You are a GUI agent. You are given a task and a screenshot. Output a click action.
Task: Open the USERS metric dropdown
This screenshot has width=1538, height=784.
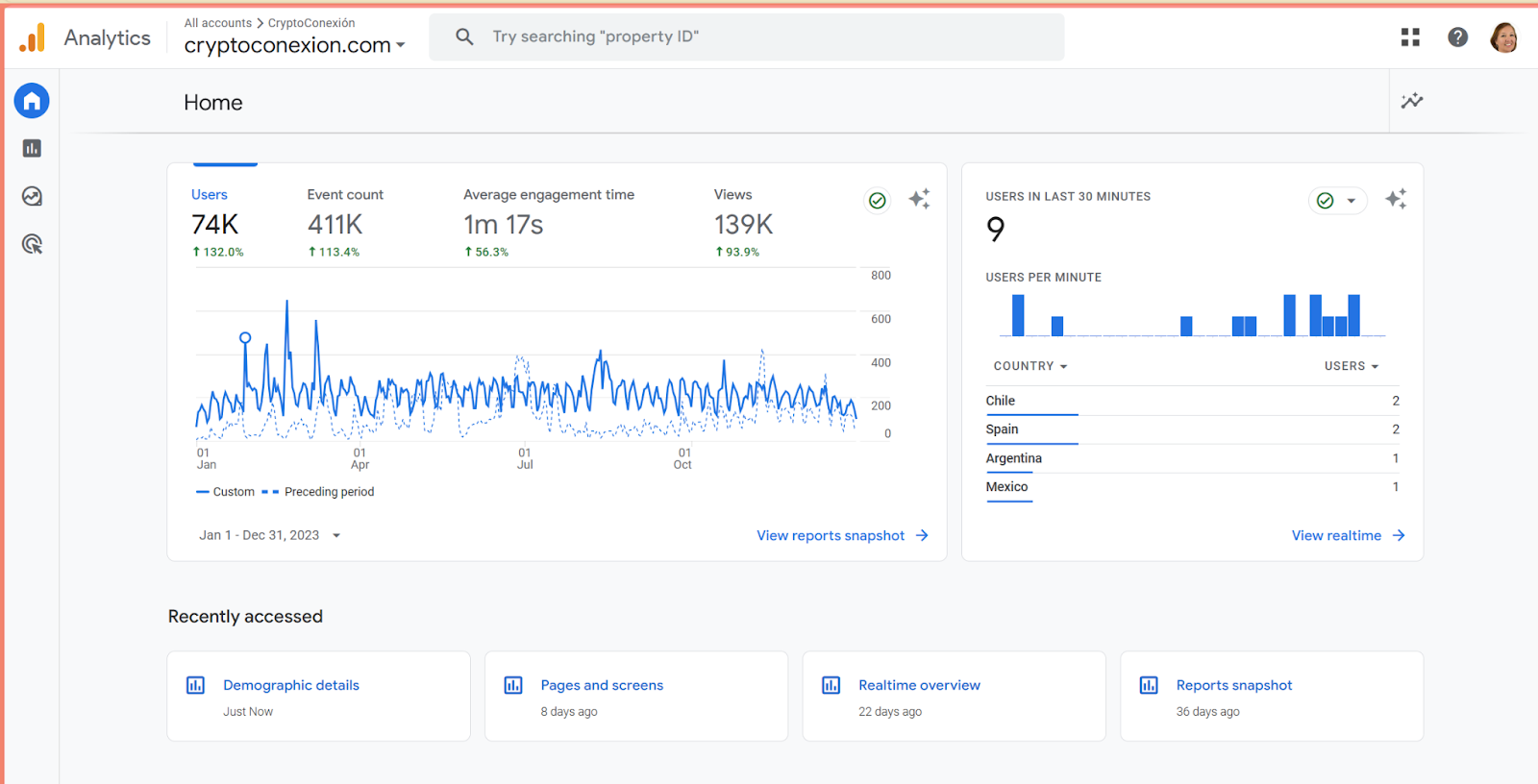(1352, 366)
